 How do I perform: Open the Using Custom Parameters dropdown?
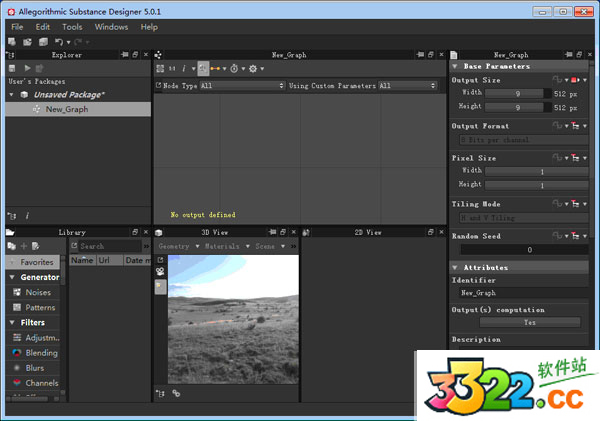click(408, 86)
